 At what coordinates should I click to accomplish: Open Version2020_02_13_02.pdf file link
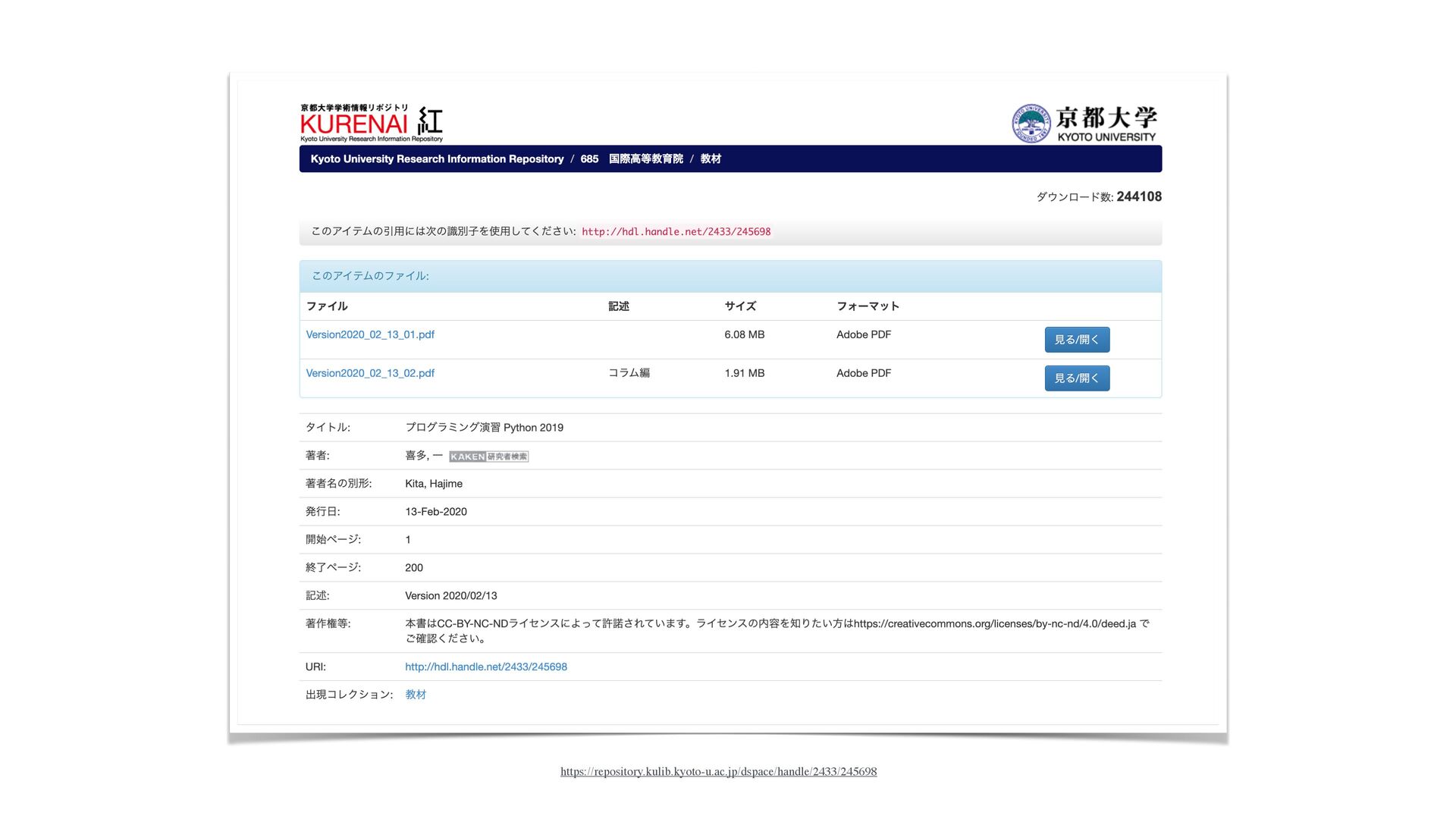tap(370, 373)
